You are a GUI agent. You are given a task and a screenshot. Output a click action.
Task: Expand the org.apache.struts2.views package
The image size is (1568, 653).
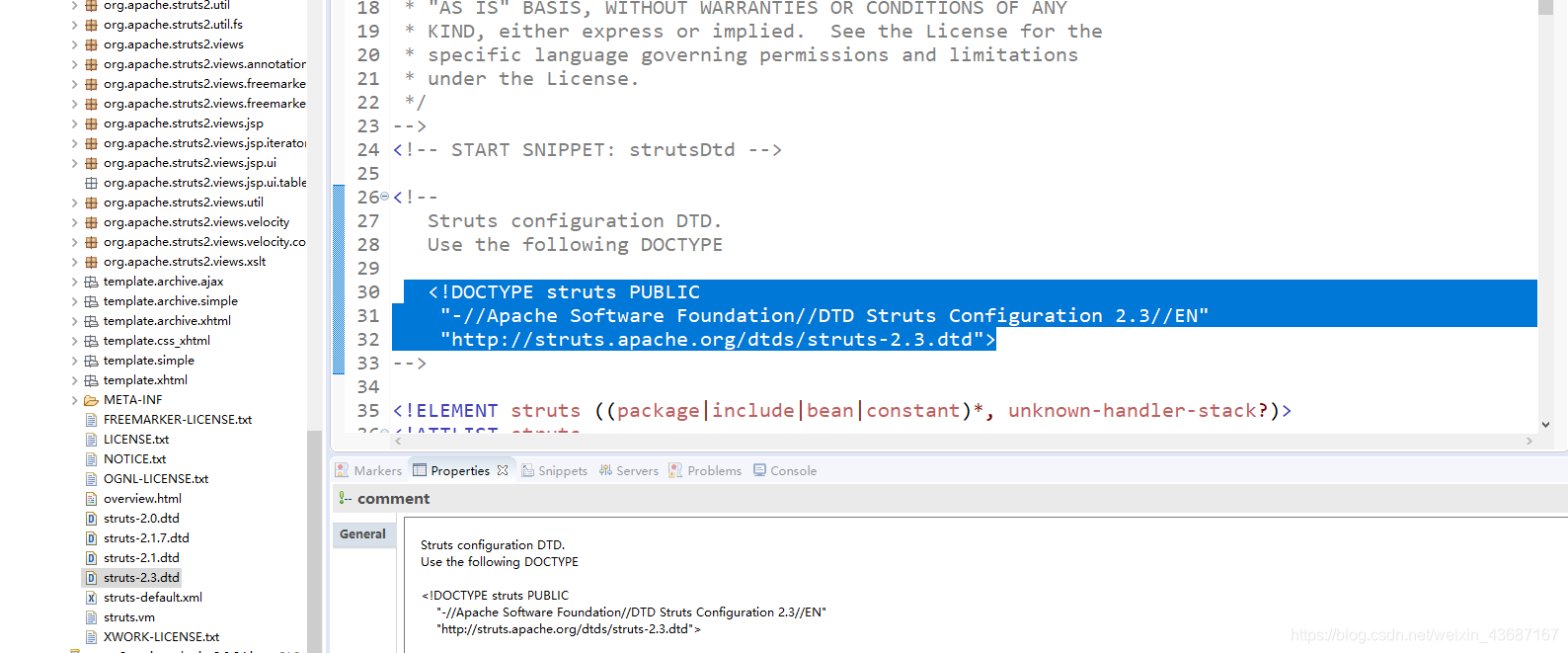[74, 44]
